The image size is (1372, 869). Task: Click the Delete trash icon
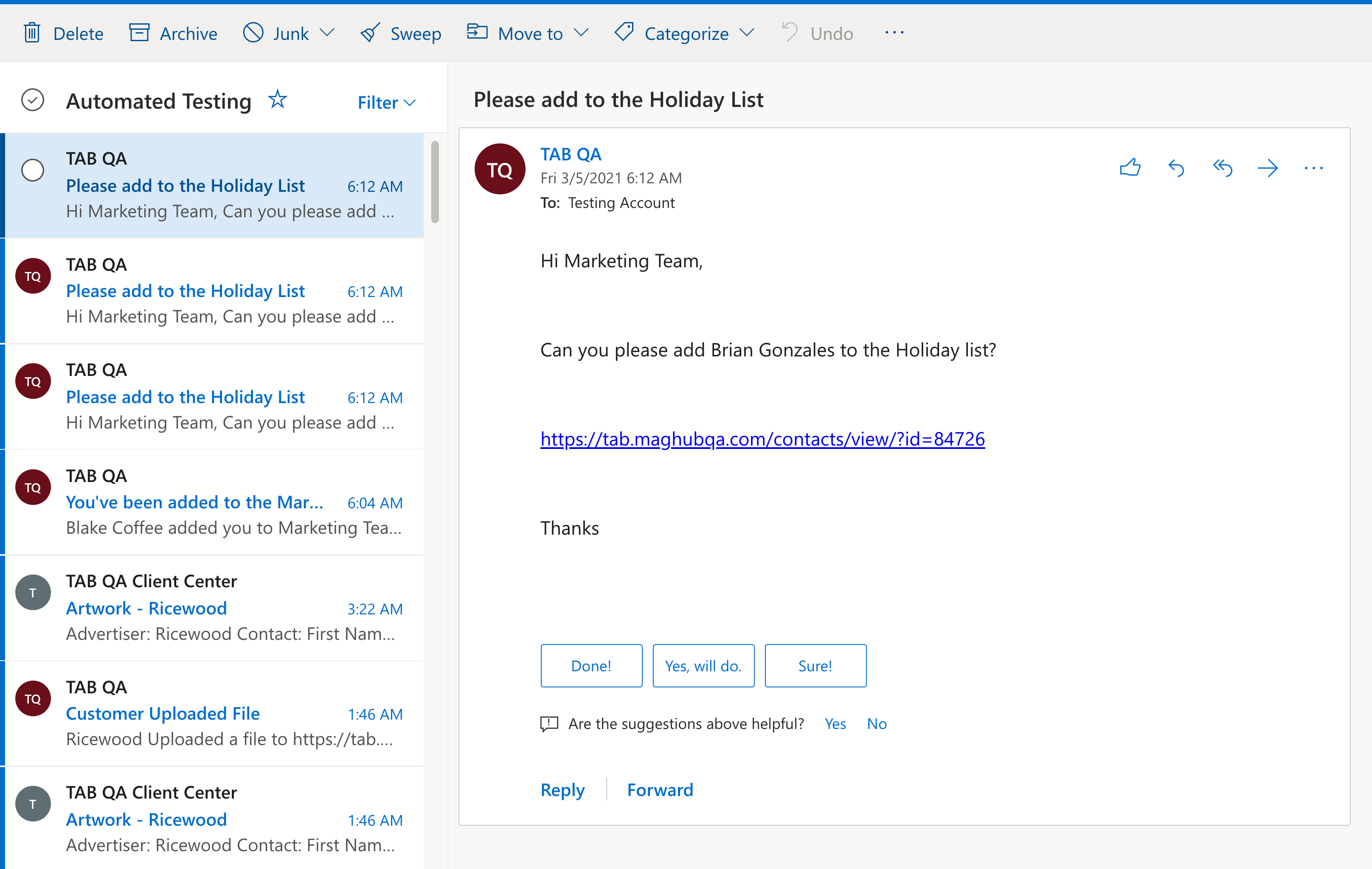pyautogui.click(x=32, y=33)
